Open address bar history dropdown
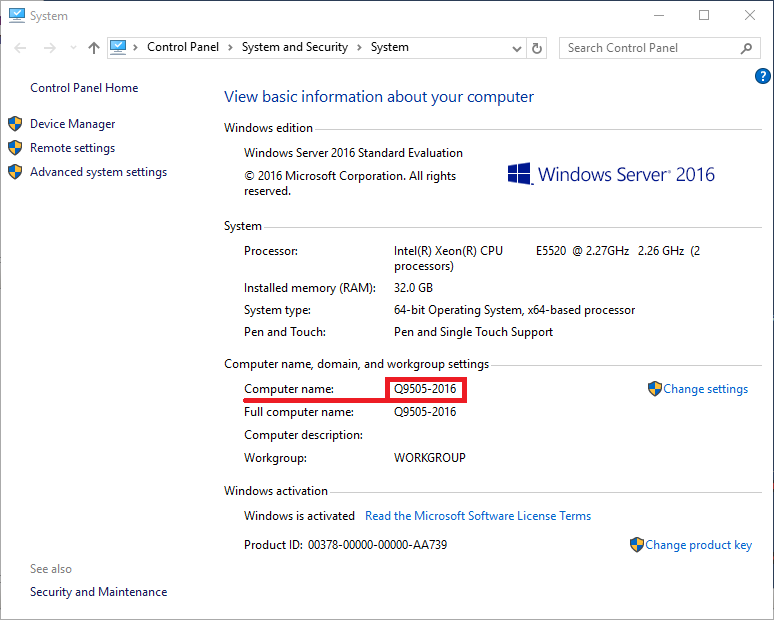The width and height of the screenshot is (774, 620). (517, 48)
